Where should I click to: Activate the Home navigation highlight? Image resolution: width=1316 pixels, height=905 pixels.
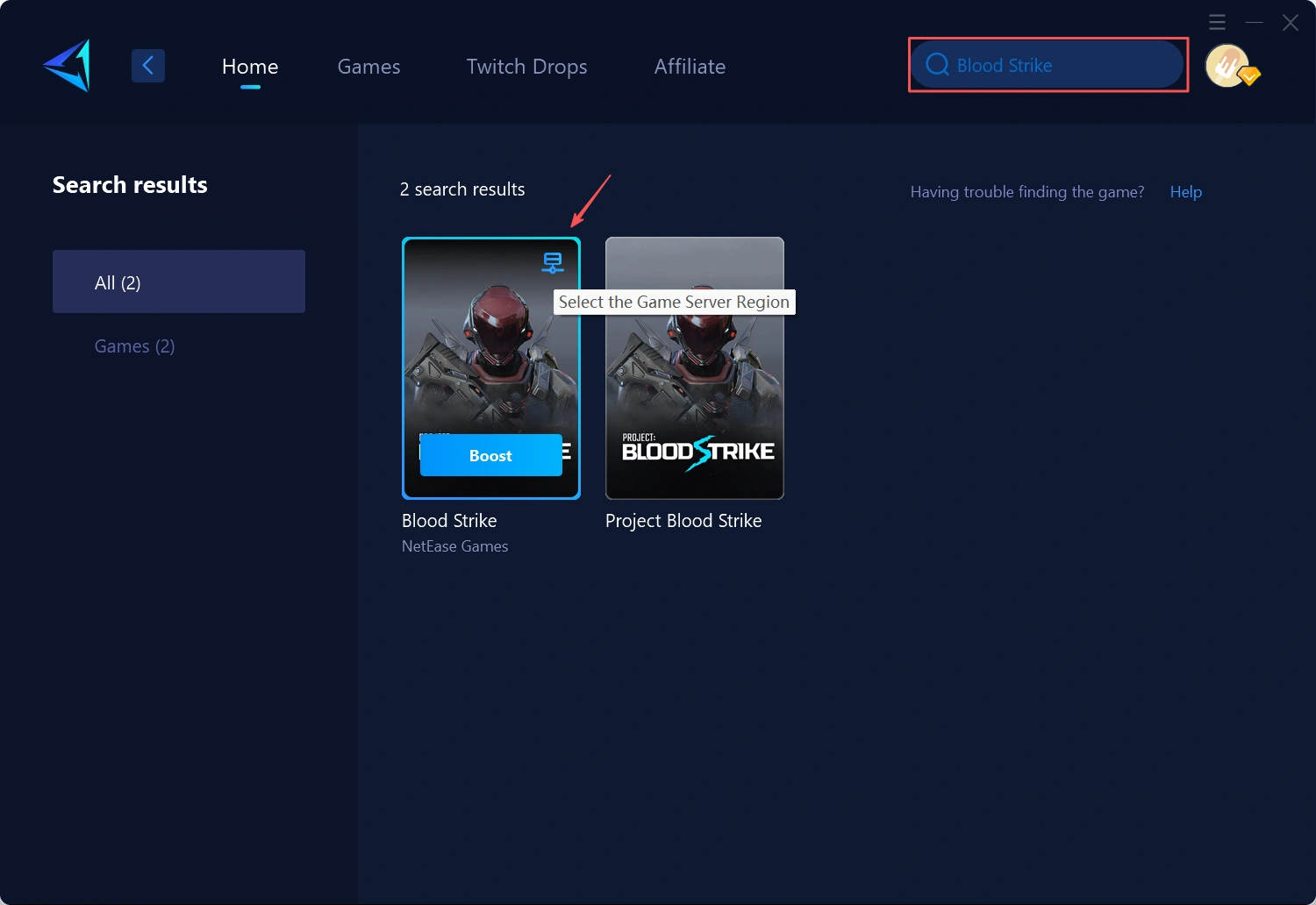250,66
